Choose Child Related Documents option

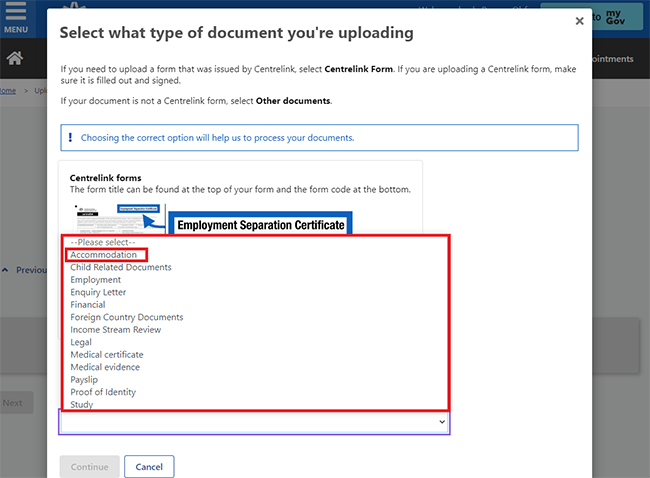(120, 267)
